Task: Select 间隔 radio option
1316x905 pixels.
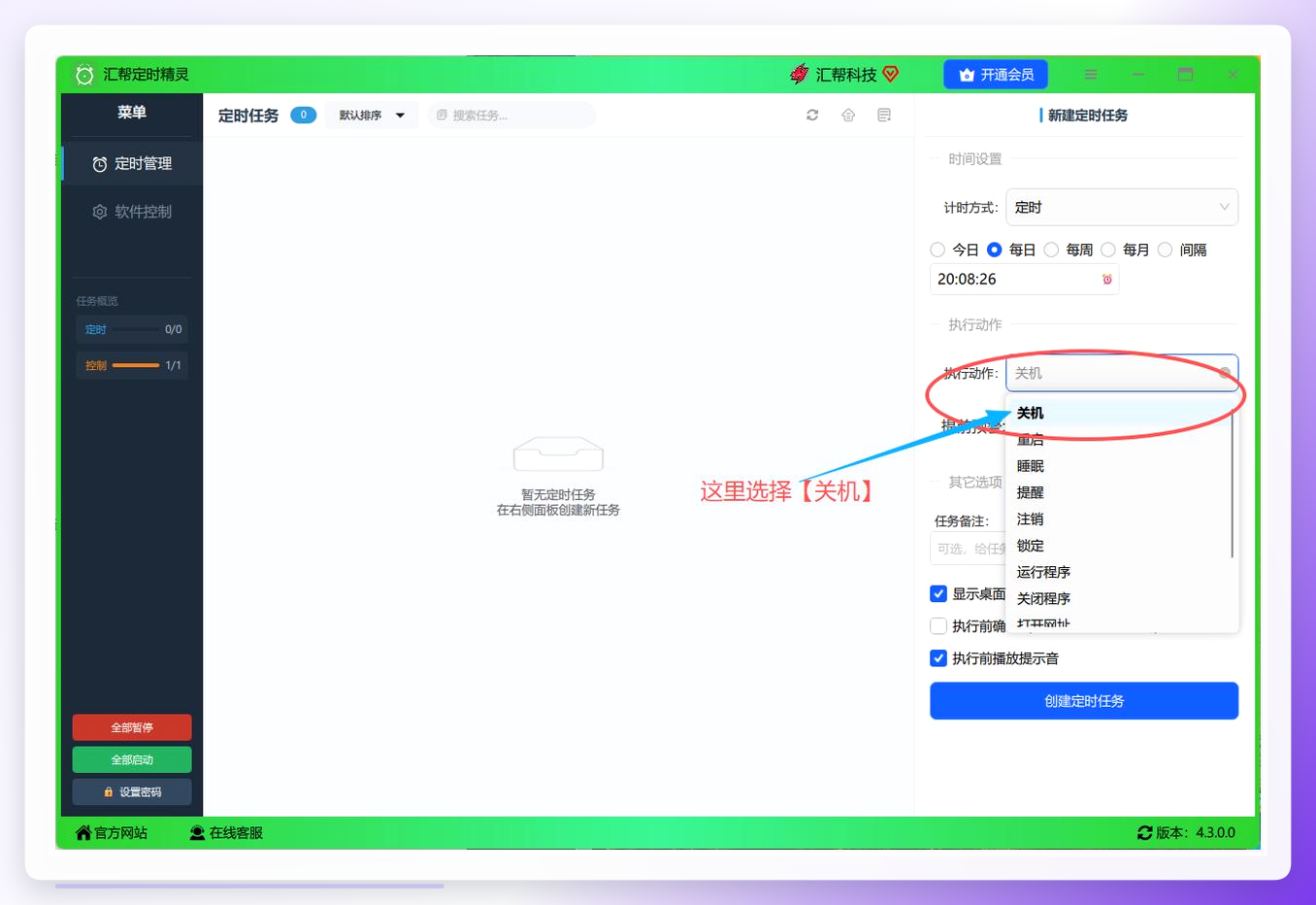Action: (x=1166, y=250)
